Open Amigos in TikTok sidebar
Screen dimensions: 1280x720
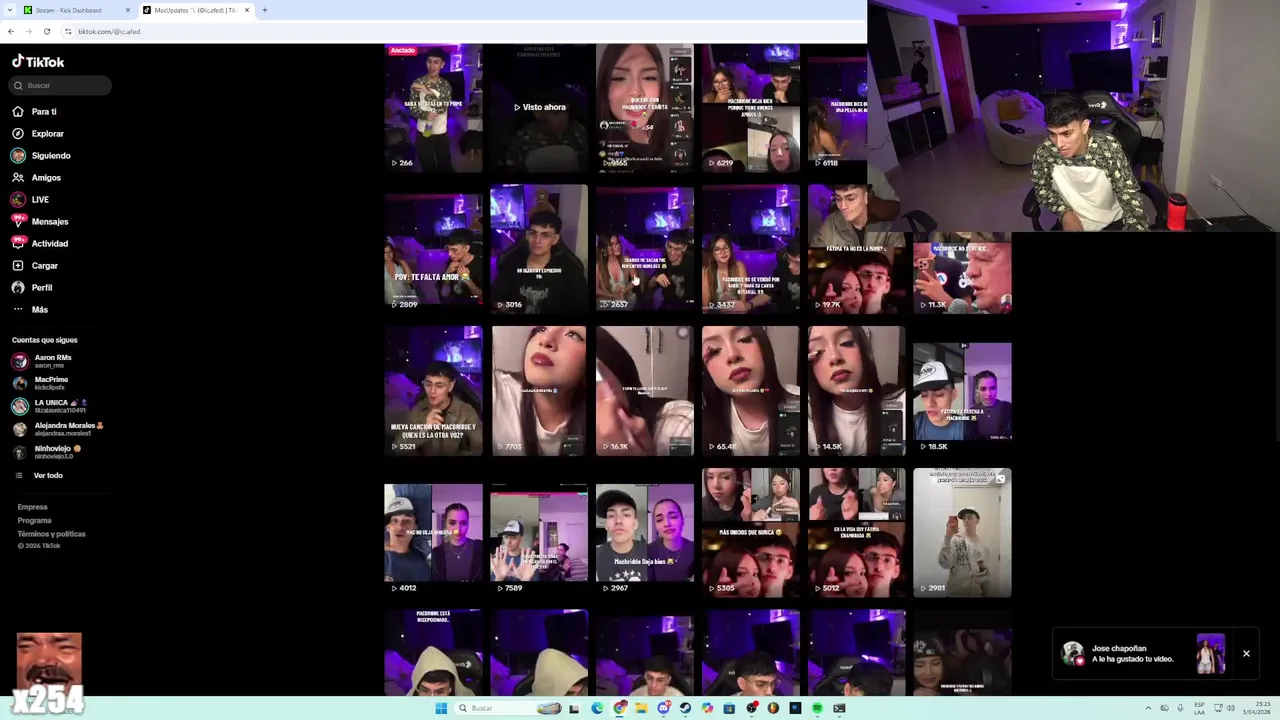[x=36, y=178]
